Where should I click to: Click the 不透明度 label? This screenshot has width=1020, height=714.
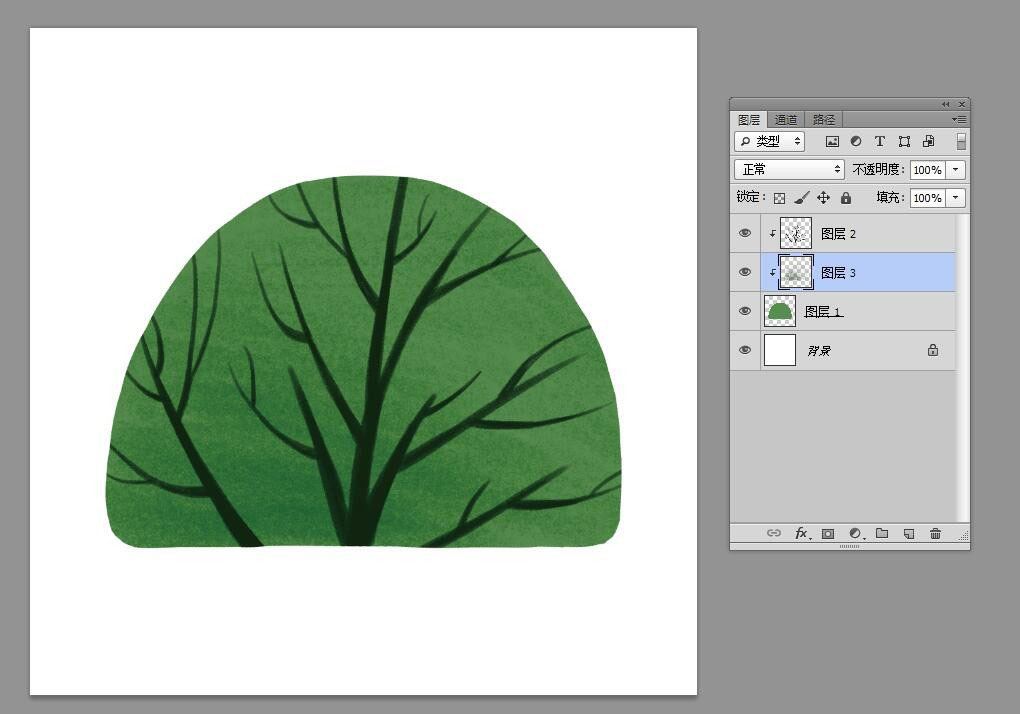(x=879, y=170)
